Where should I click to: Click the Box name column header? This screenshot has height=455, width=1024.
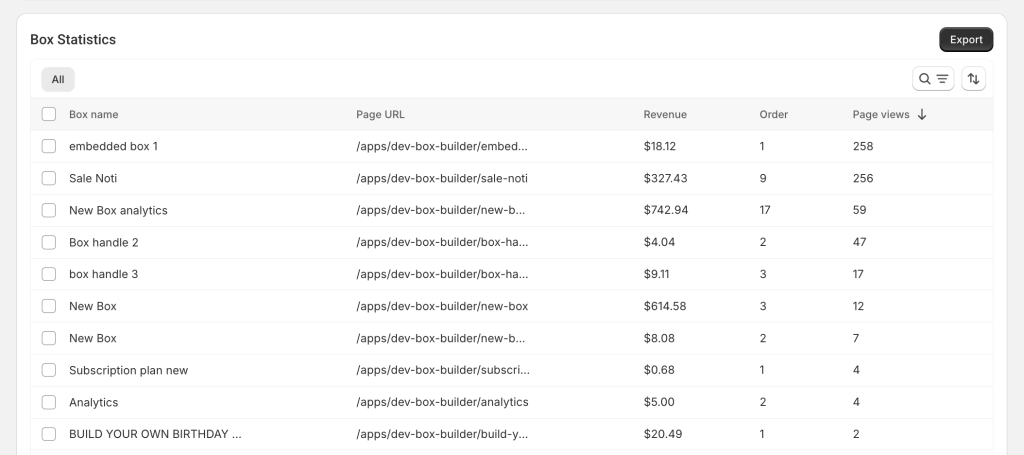(93, 115)
